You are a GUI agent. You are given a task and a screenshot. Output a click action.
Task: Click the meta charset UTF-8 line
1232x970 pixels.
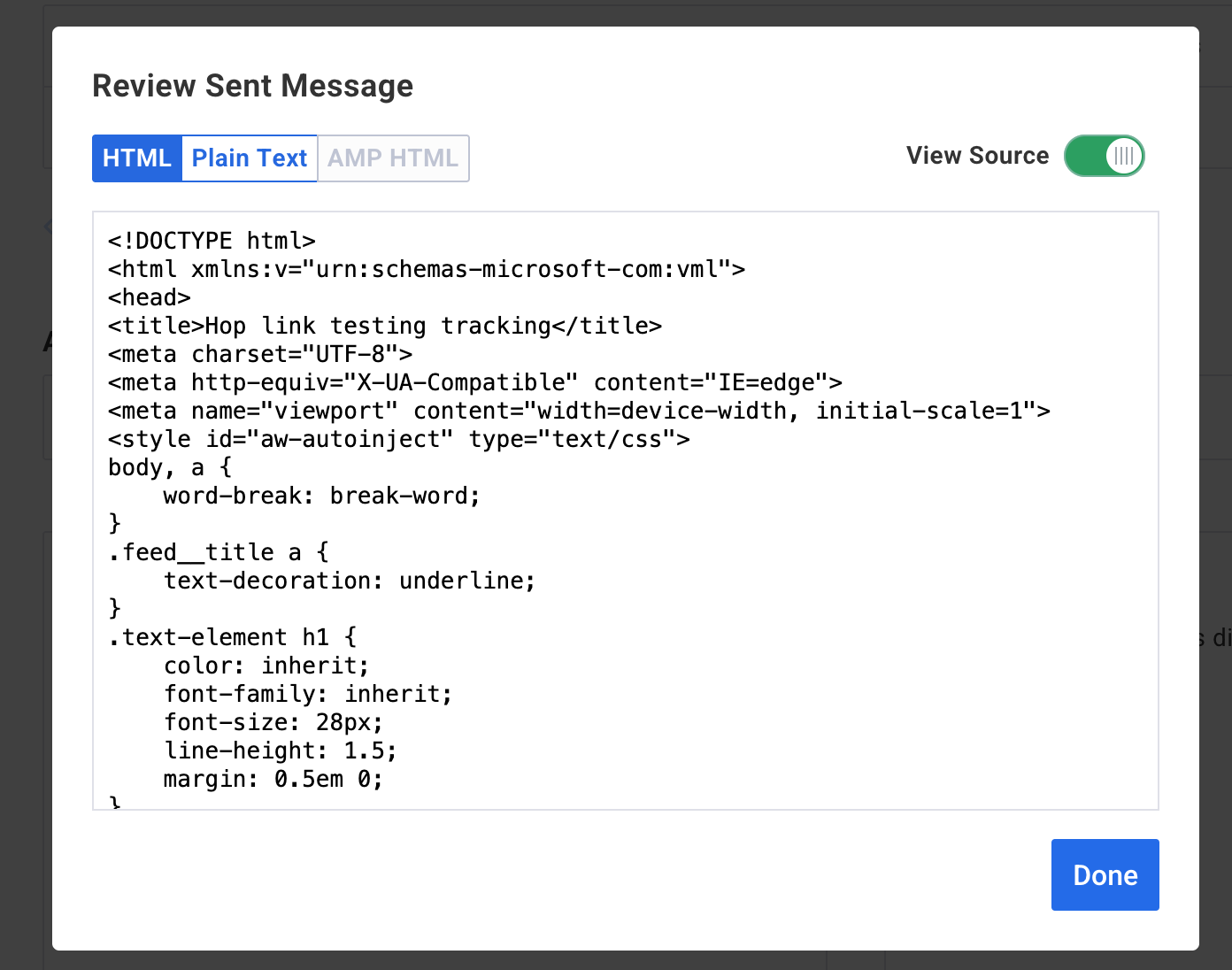pyautogui.click(x=260, y=354)
